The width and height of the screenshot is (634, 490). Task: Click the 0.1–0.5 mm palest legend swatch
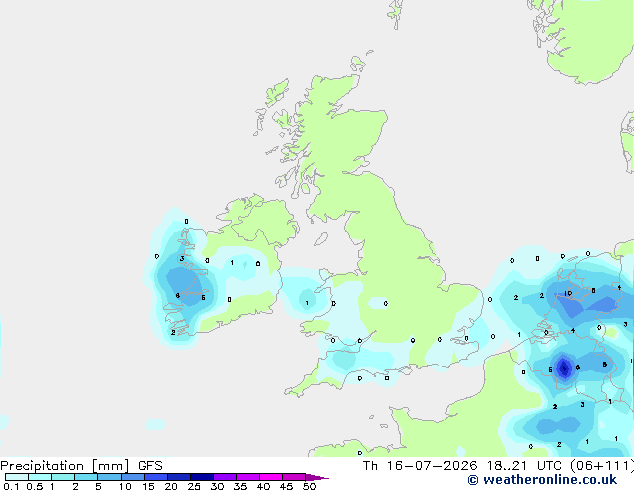click(17, 477)
